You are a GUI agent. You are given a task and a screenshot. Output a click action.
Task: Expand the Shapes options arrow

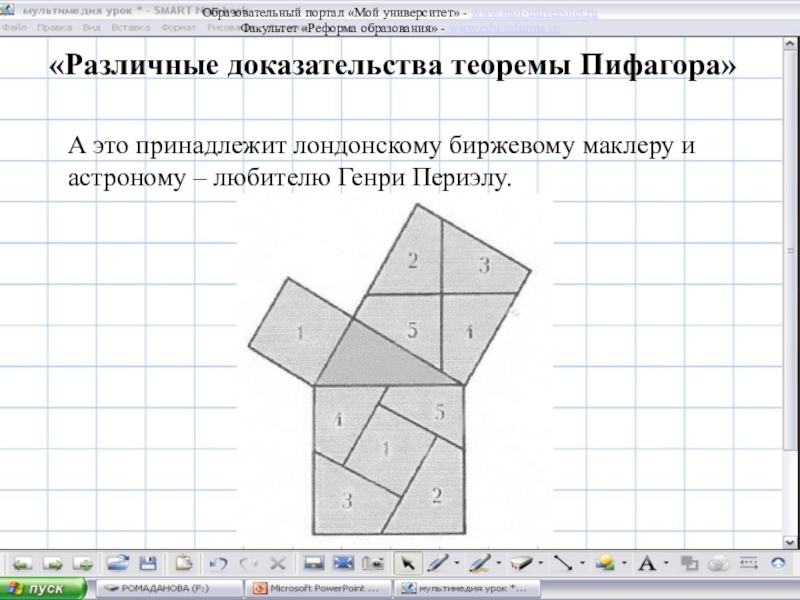624,563
